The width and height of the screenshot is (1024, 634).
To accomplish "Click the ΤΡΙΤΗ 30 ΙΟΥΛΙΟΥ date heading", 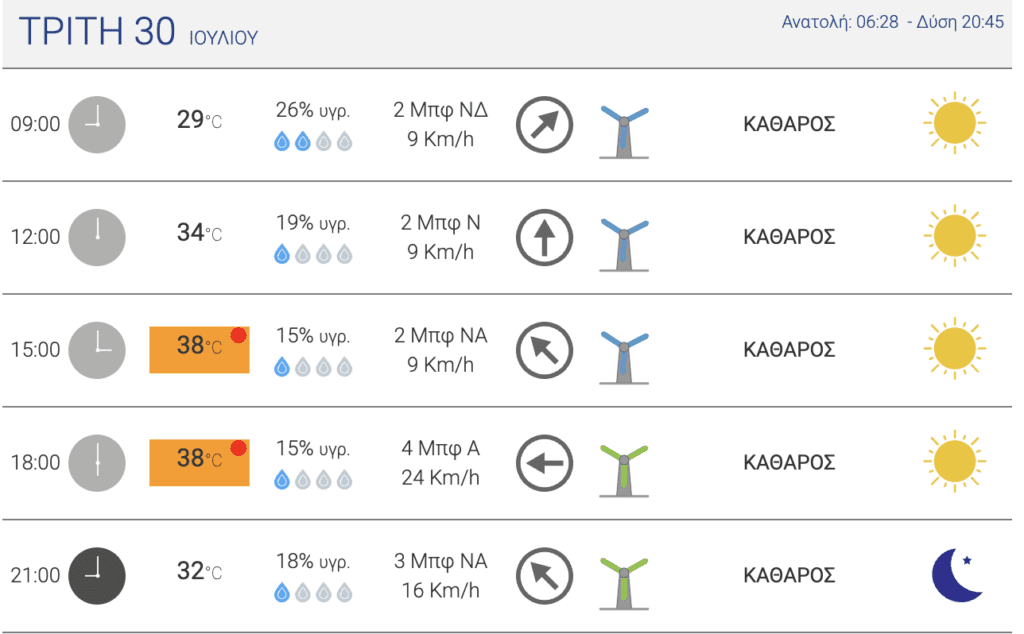I will pos(138,31).
